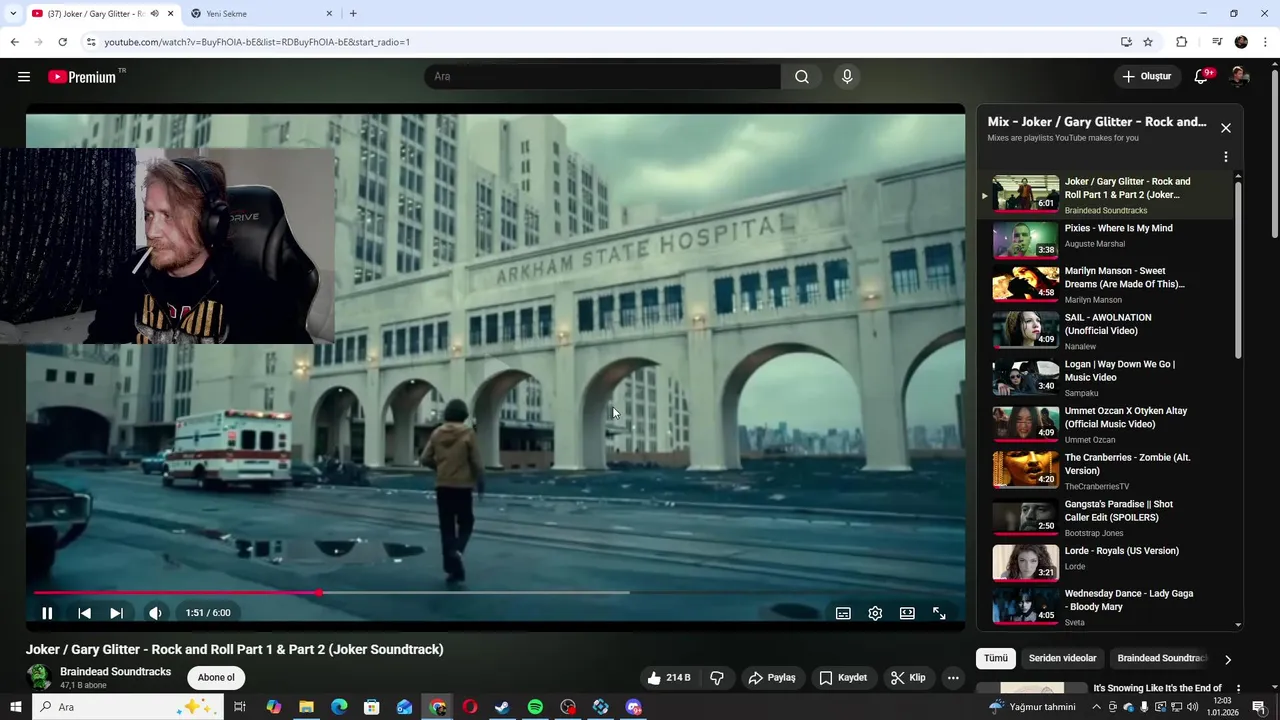1280x720 pixels.
Task: Play Ummet Ozcan X Otyken Altay
Action: coord(1105,424)
